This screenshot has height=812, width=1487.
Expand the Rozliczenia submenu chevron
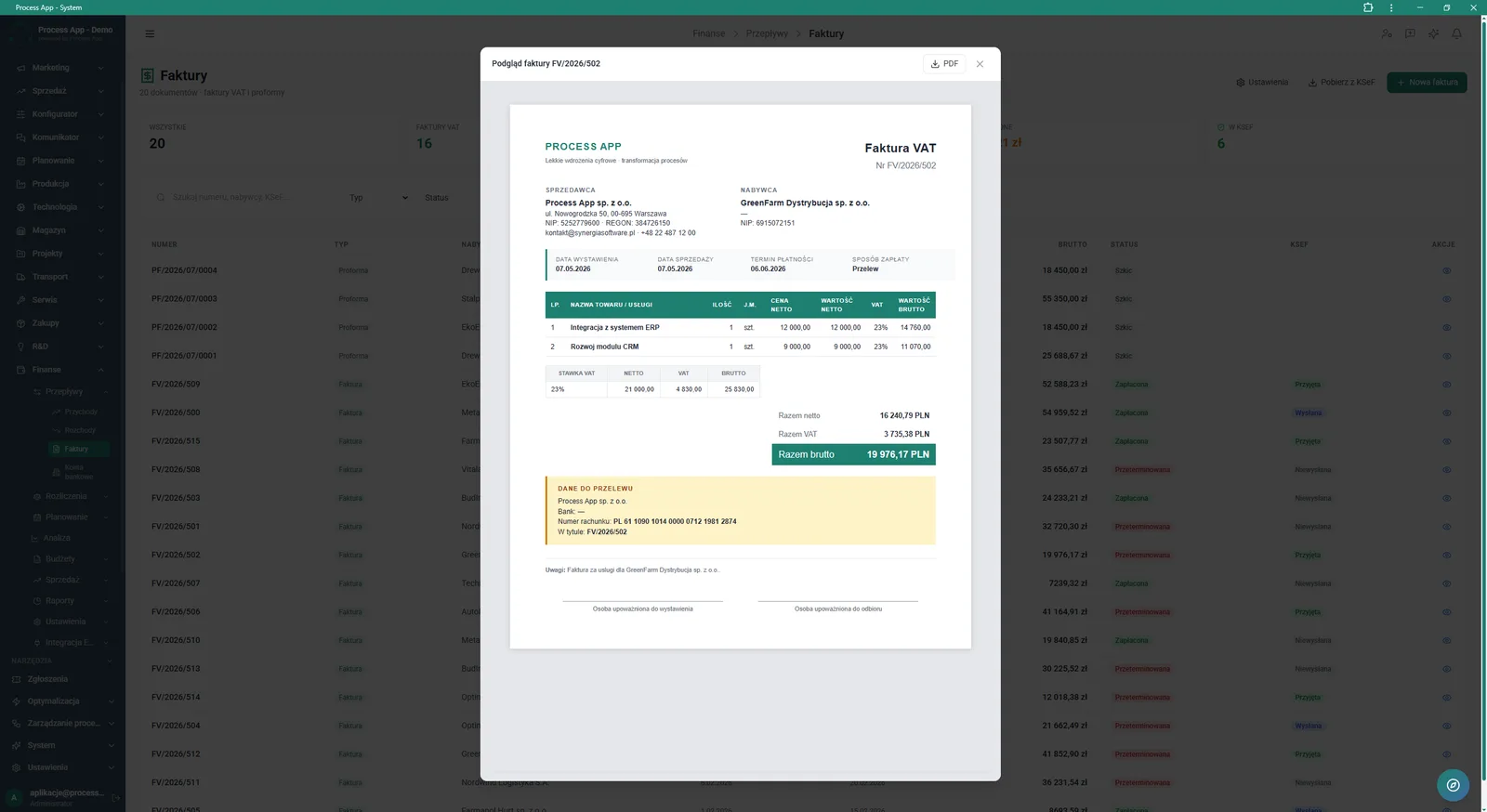click(x=106, y=496)
